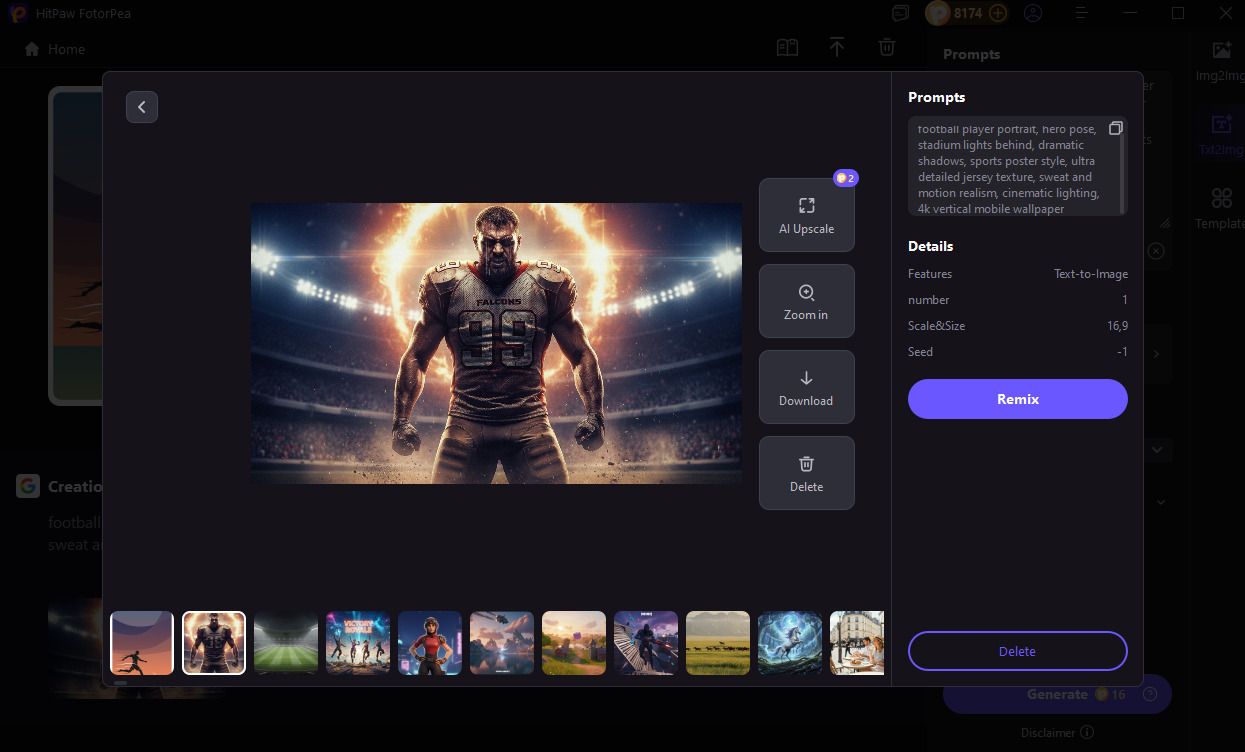Open the delete icon in the top toolbar
Screen dimensions: 1245x752
[x=886, y=47]
